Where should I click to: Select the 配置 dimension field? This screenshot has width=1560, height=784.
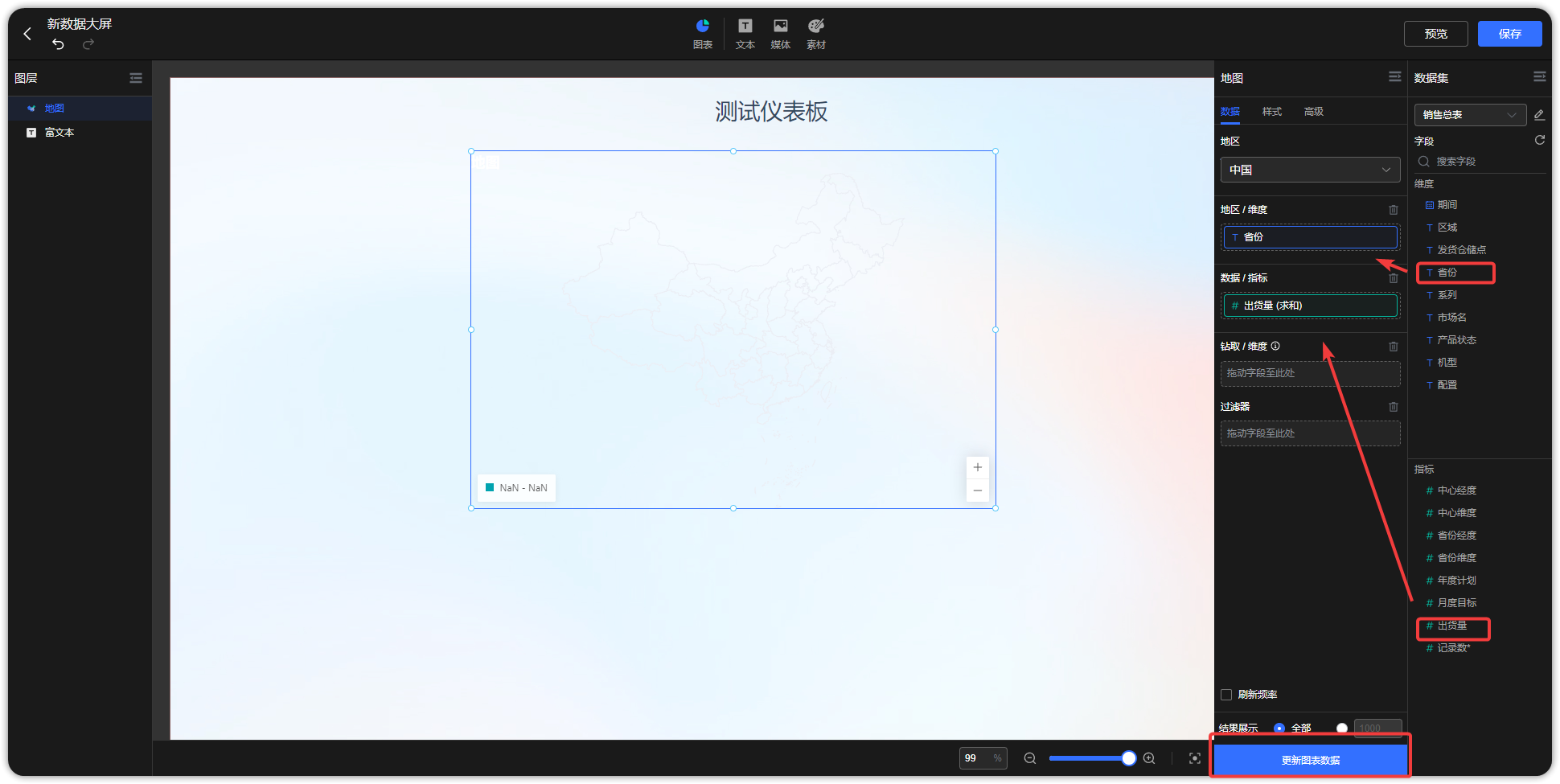(x=1447, y=385)
